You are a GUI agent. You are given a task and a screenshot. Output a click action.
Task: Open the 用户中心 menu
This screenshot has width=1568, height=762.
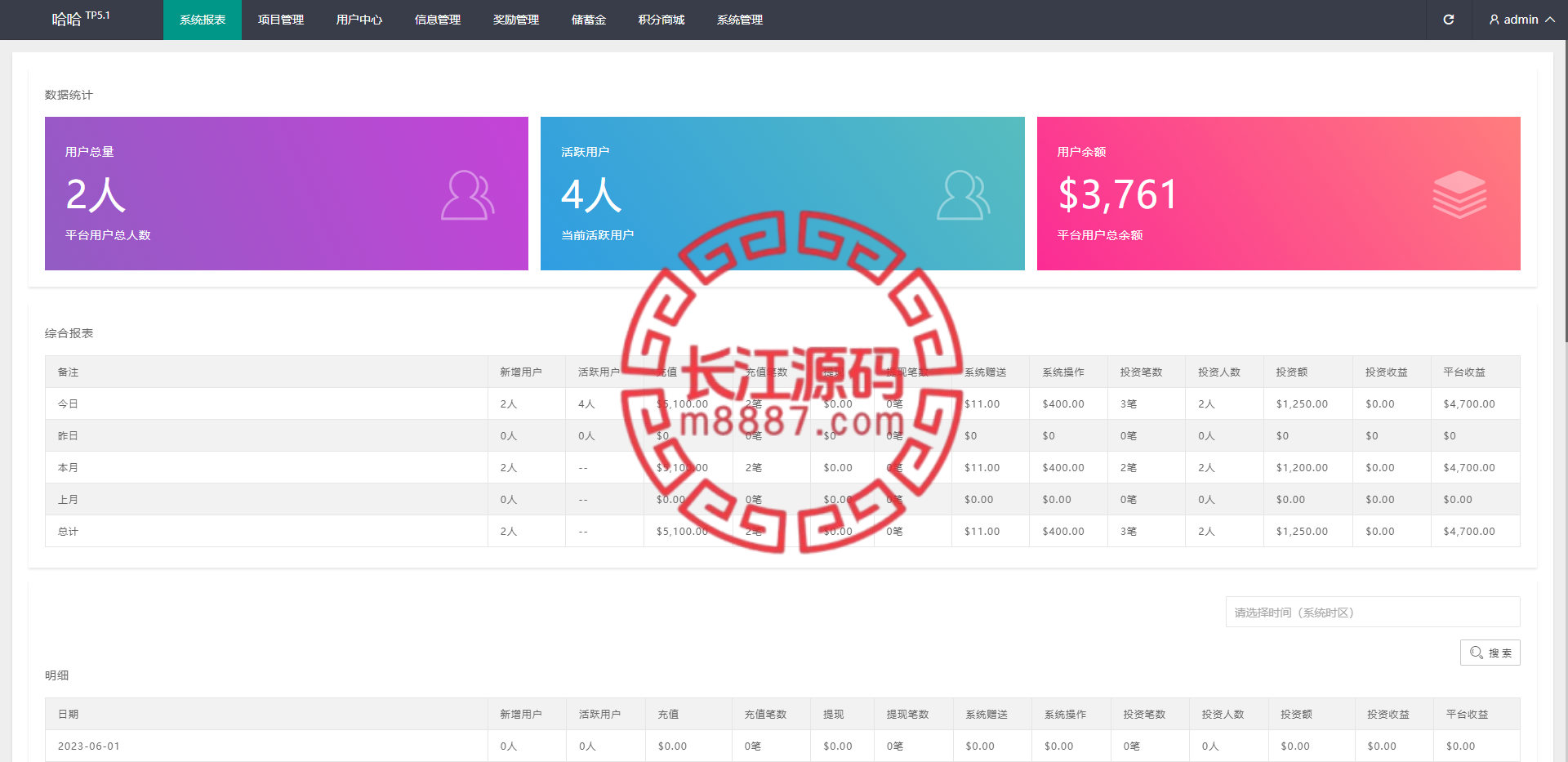coord(359,20)
